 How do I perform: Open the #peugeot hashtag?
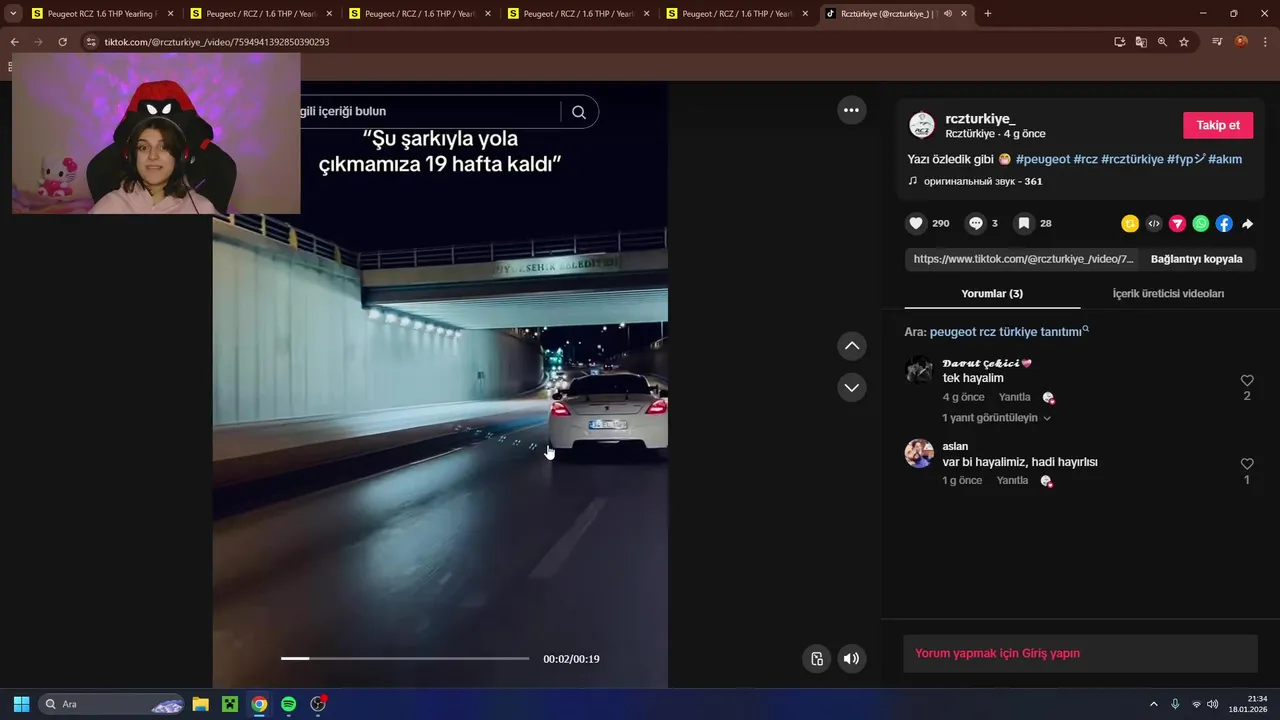[x=1043, y=159]
